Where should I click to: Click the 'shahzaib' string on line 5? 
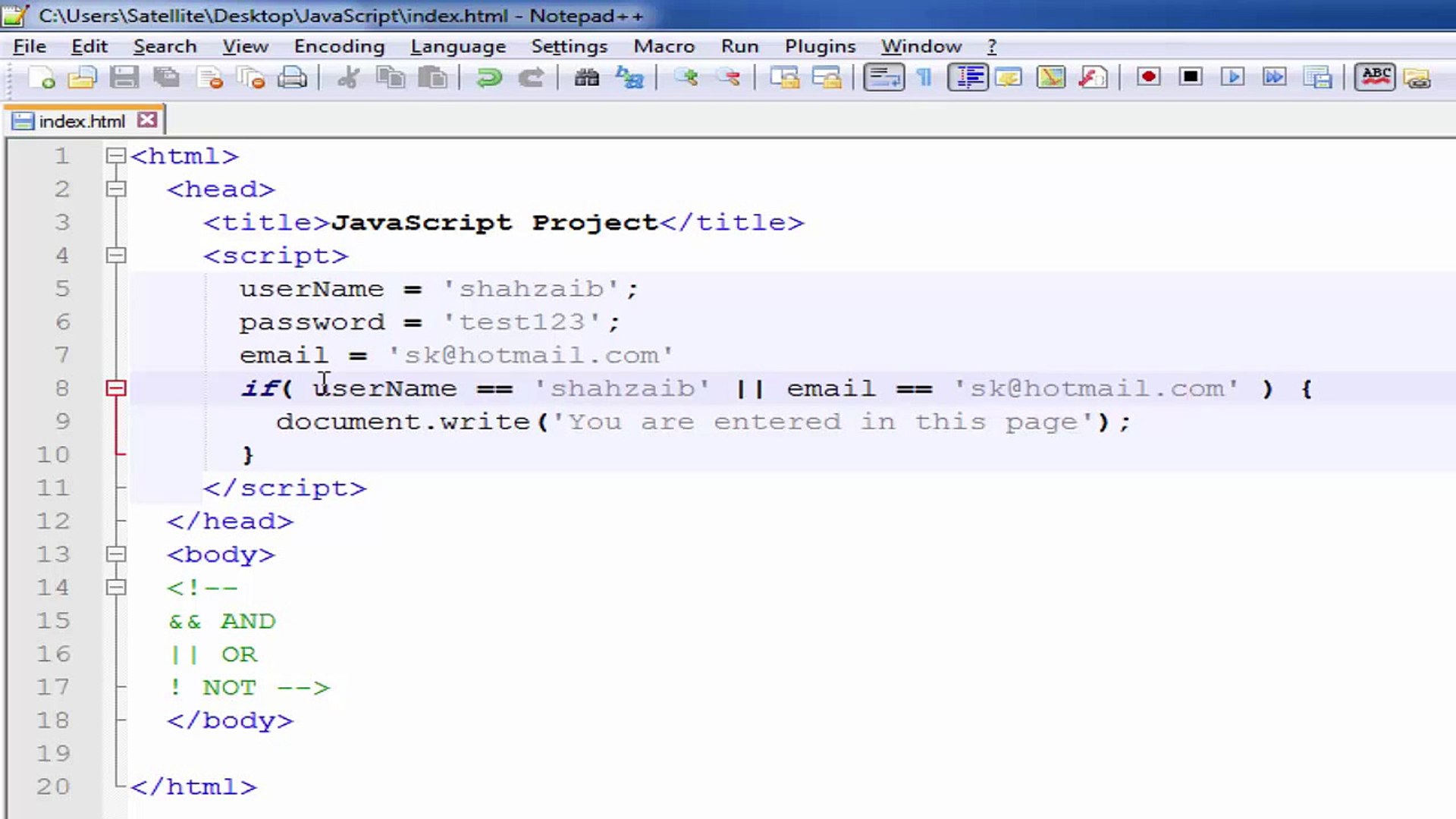pyautogui.click(x=532, y=289)
